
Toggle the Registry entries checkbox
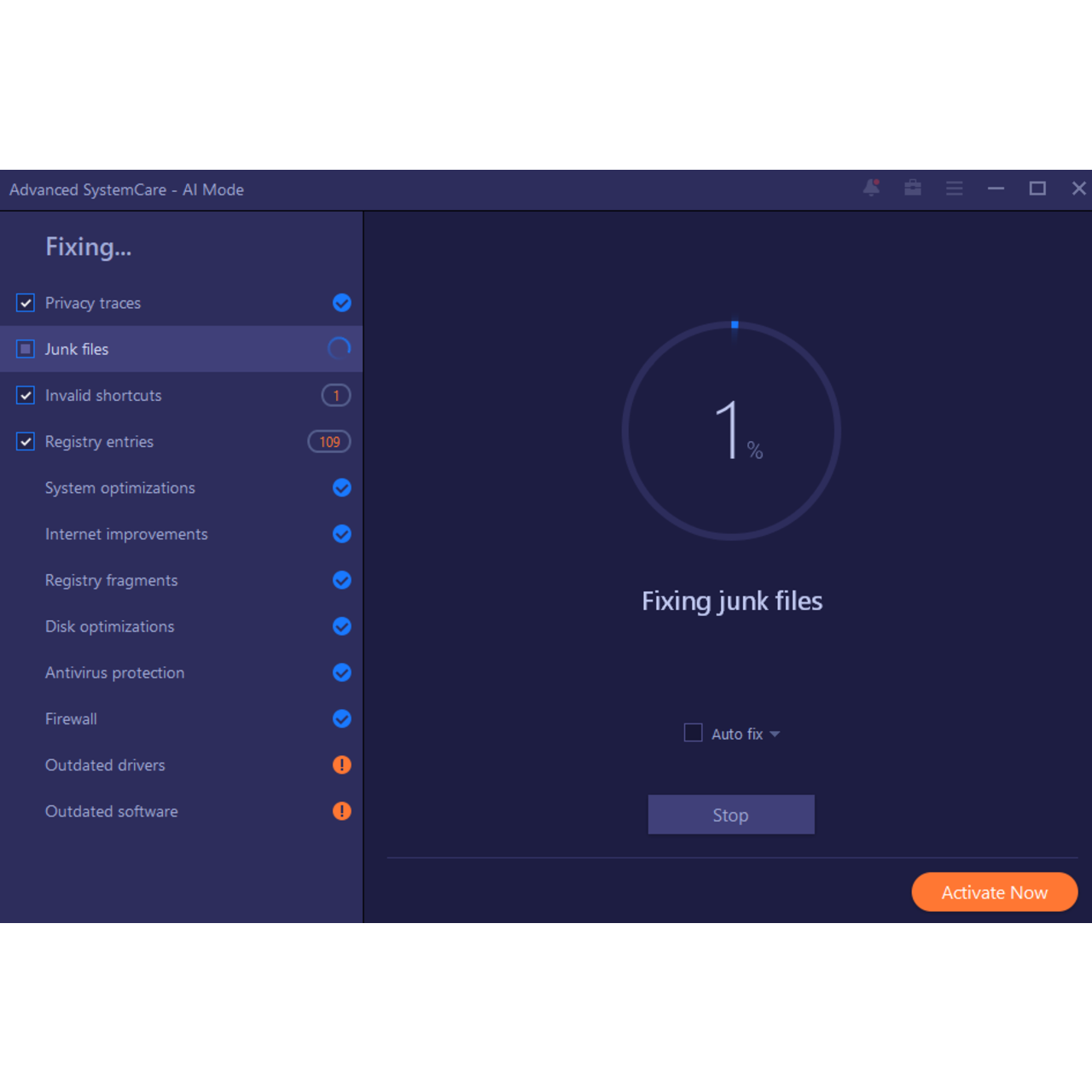(26, 442)
